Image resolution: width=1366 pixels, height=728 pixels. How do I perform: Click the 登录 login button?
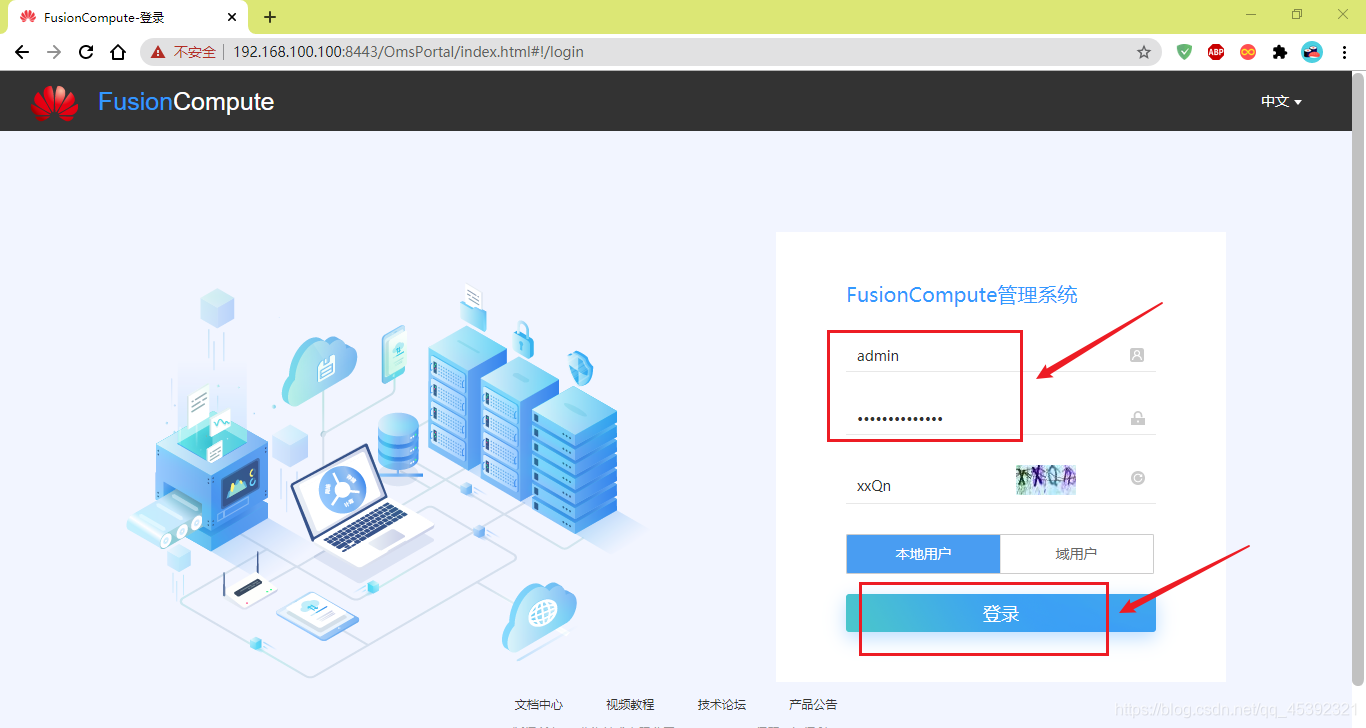[1001, 614]
